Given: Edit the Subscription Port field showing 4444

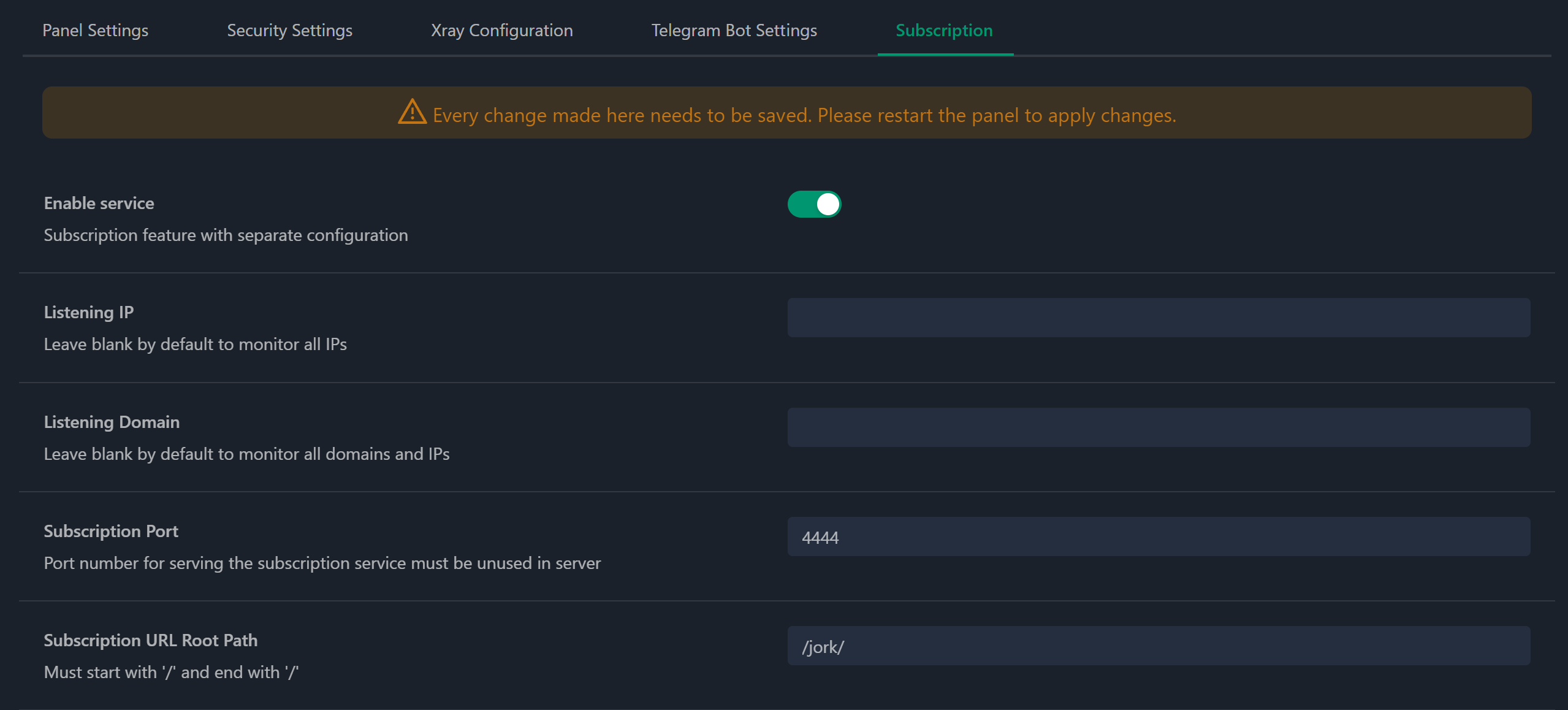Looking at the screenshot, I should pyautogui.click(x=1159, y=536).
